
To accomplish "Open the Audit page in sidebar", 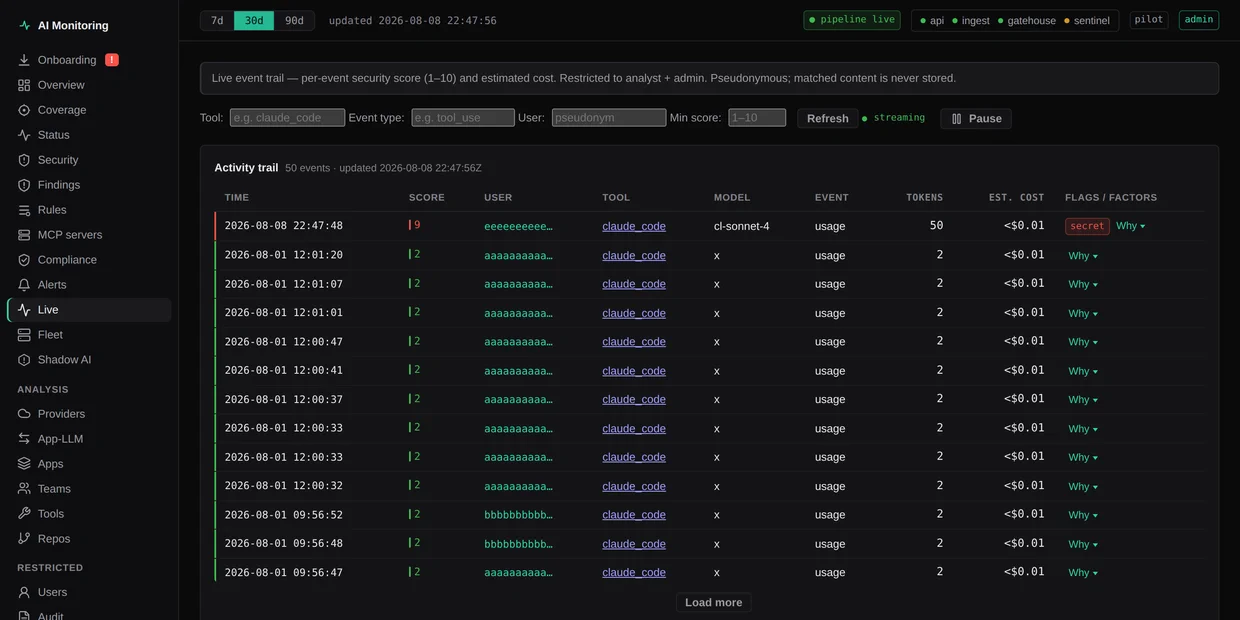I will (89, 614).
